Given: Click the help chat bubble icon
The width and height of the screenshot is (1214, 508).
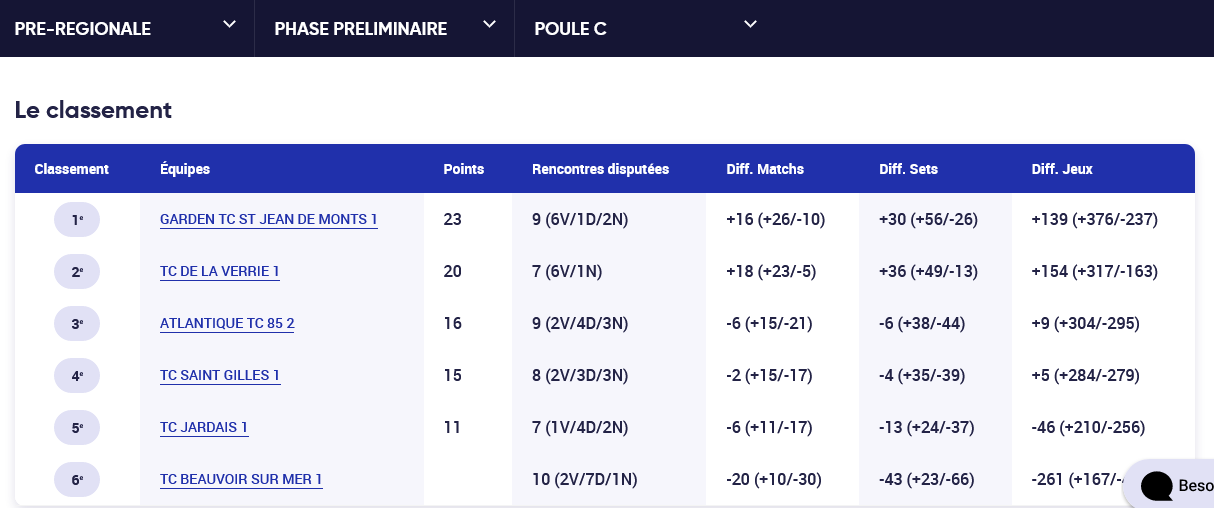Looking at the screenshot, I should point(1157,486).
